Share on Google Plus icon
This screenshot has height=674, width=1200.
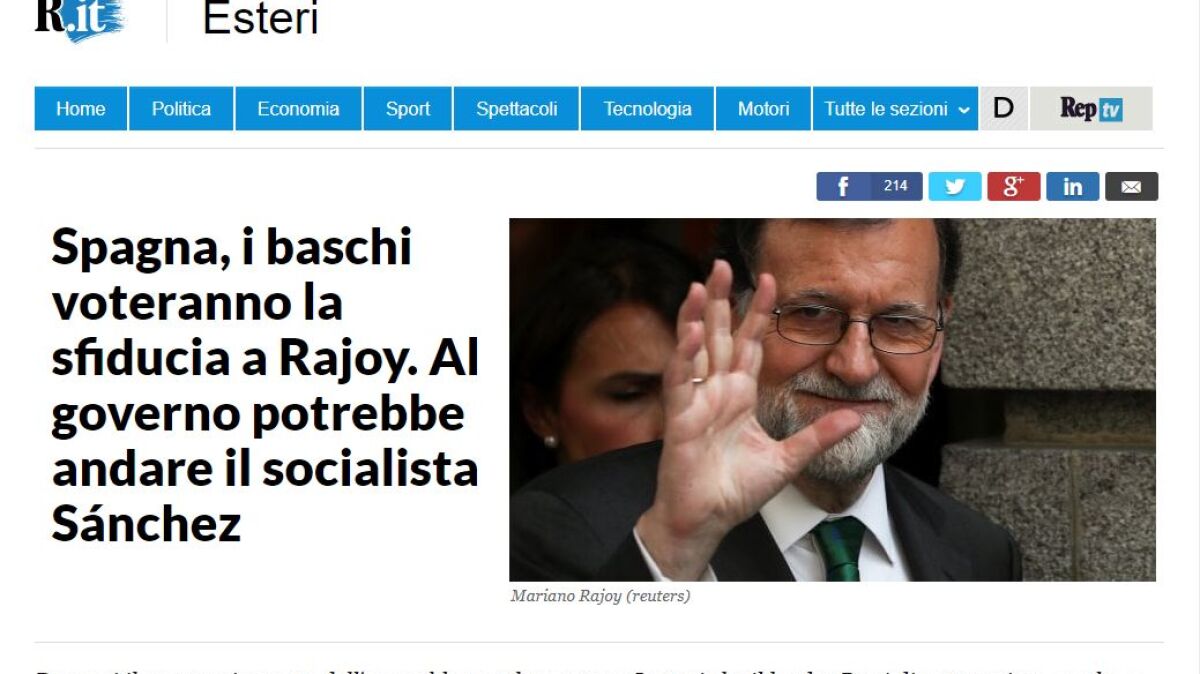1014,187
